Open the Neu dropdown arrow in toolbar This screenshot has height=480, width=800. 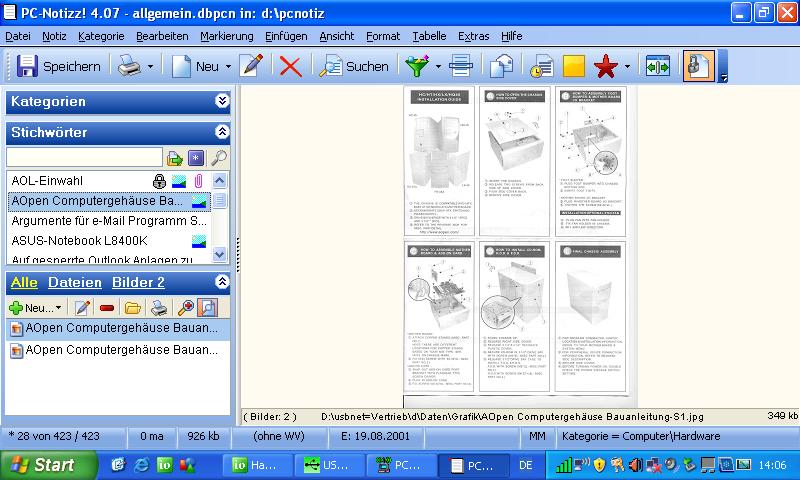pos(227,67)
